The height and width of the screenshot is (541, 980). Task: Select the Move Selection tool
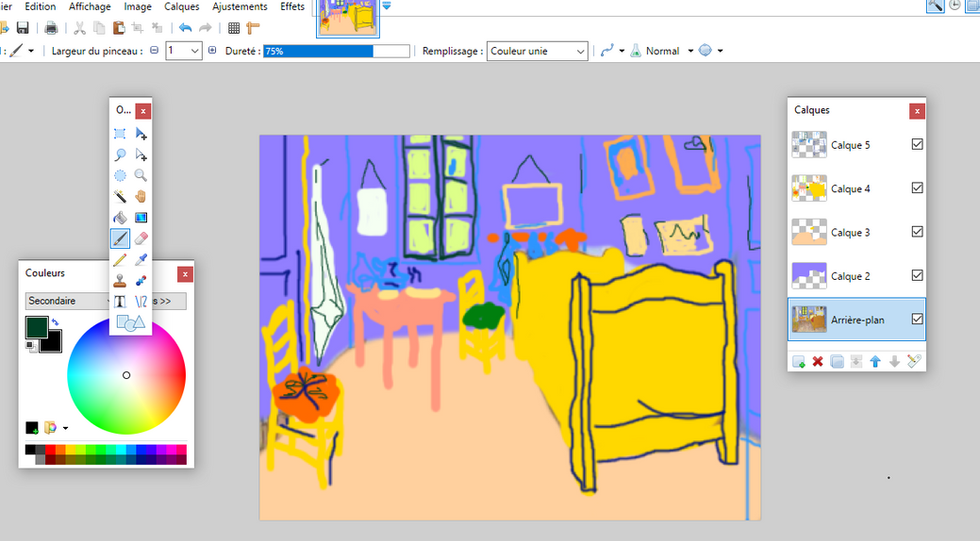click(141, 154)
